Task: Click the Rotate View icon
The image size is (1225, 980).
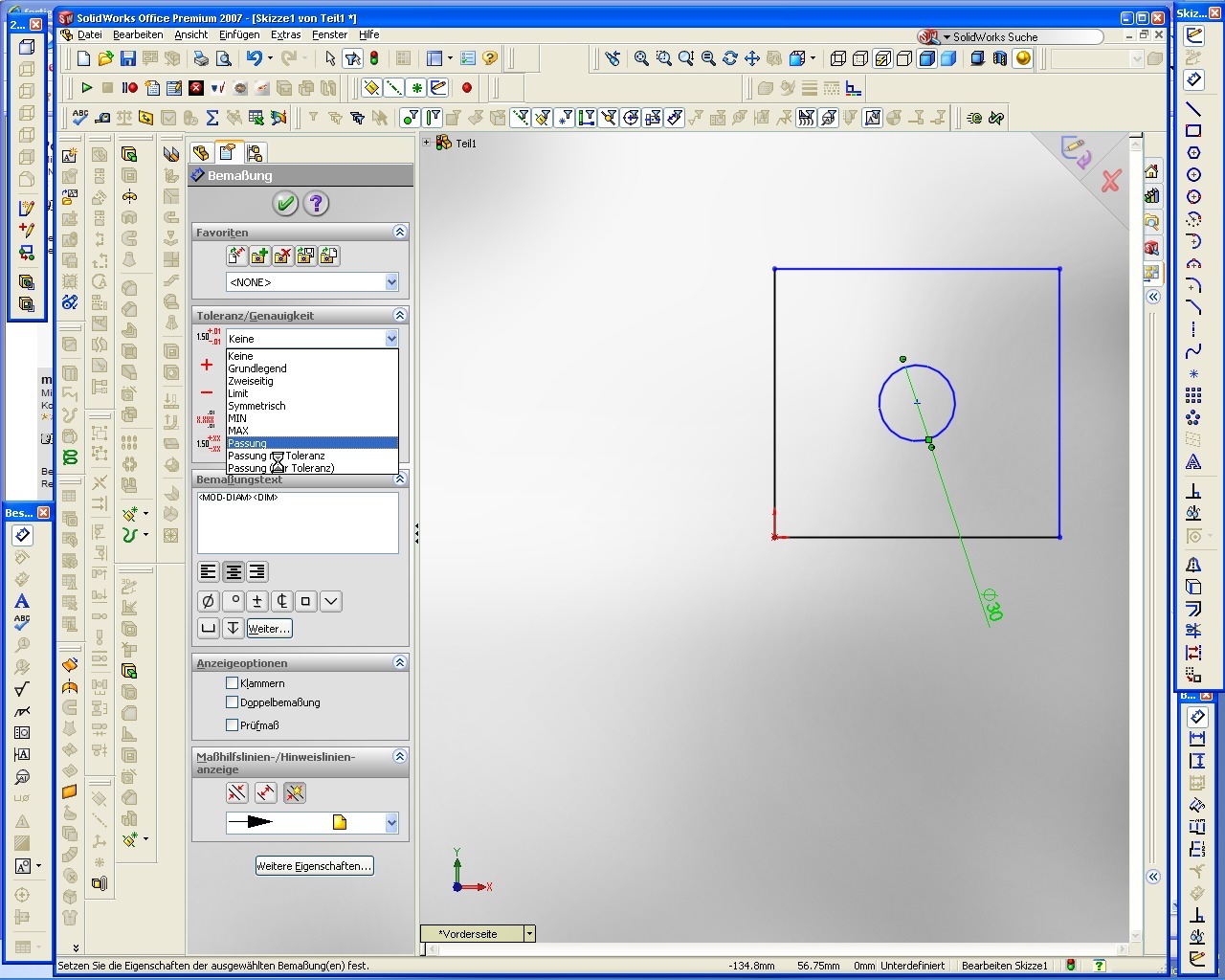Action: point(730,58)
